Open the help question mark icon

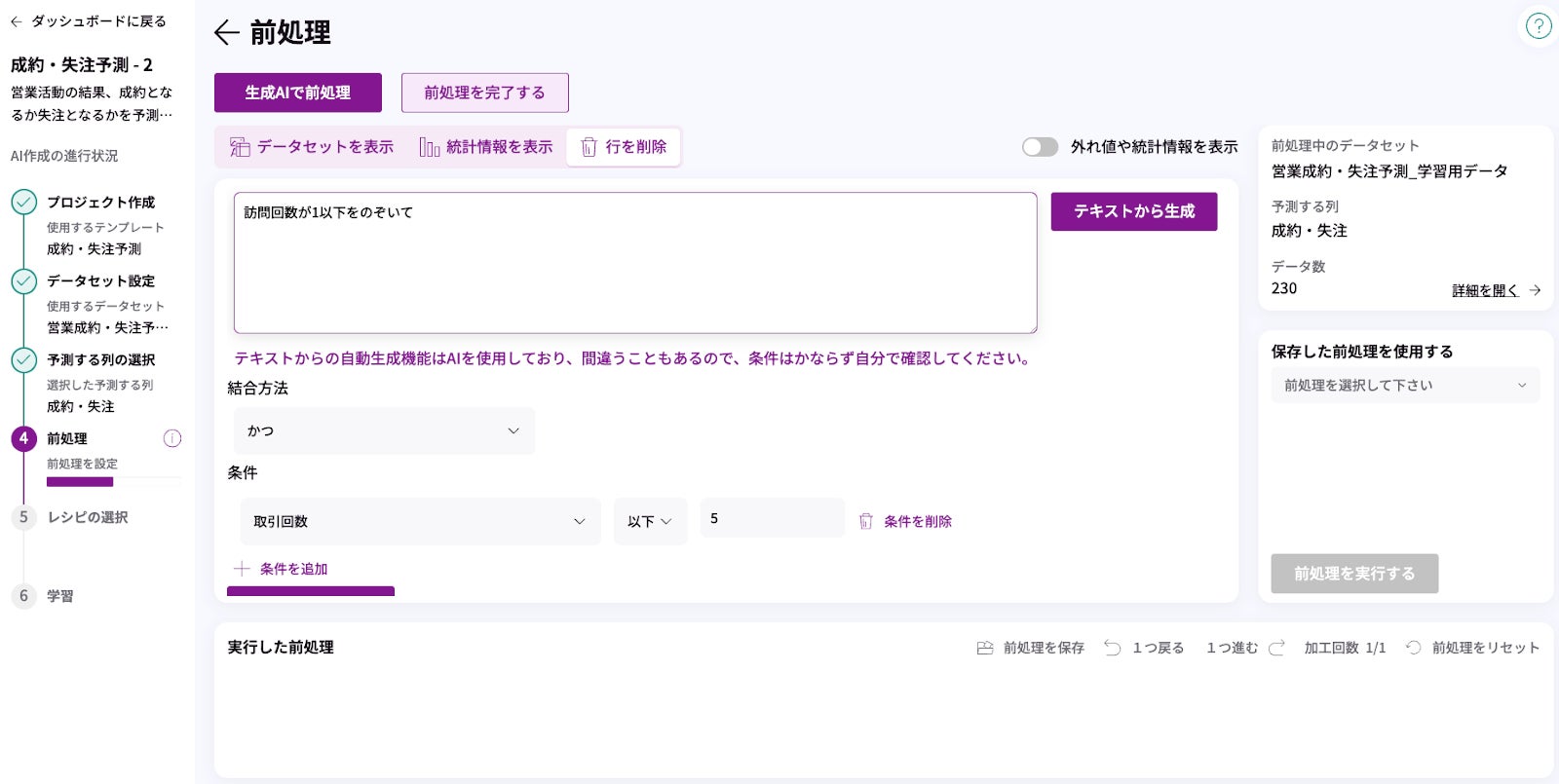tap(1538, 26)
